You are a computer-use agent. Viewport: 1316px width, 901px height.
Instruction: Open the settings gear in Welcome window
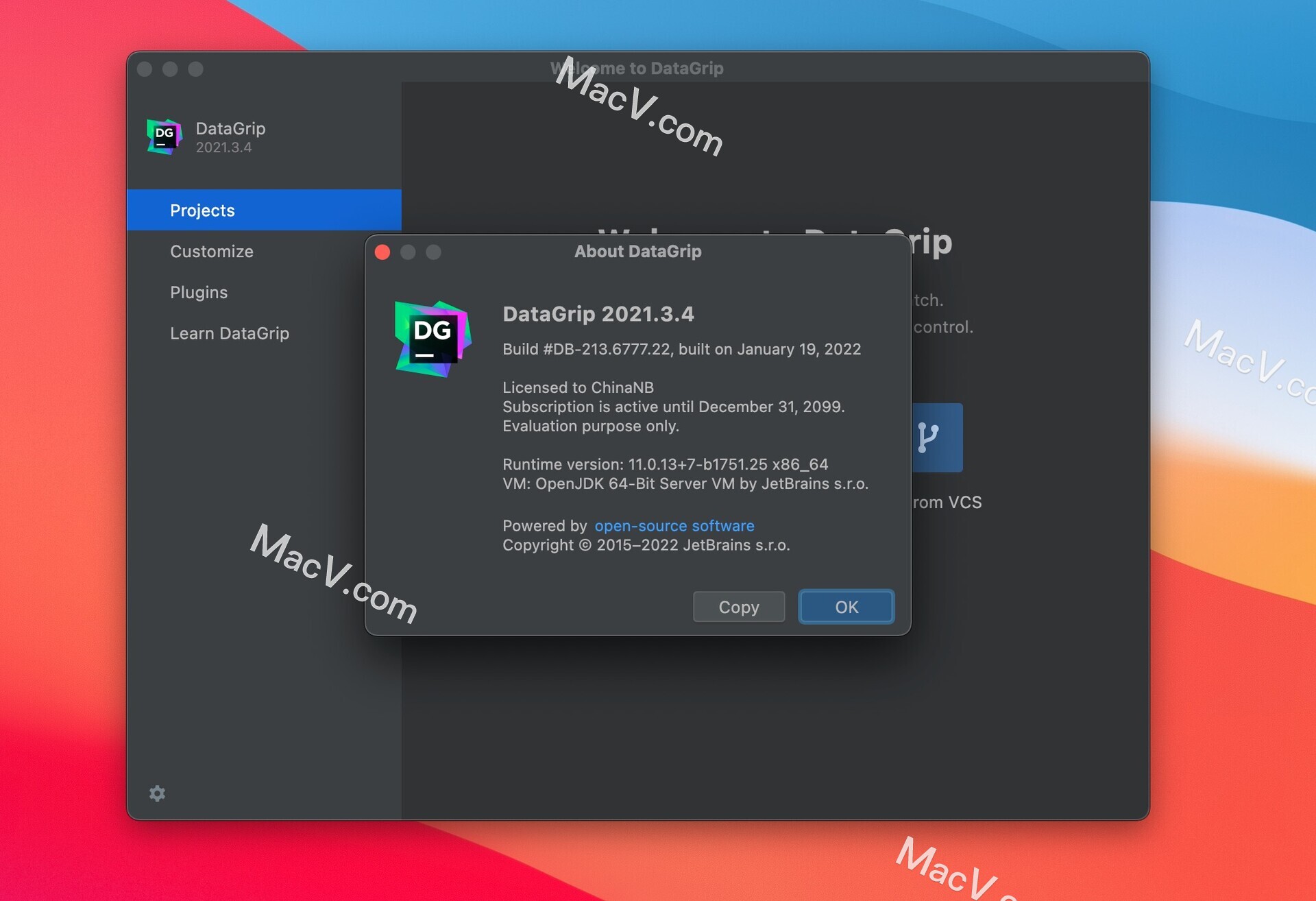pyautogui.click(x=157, y=793)
